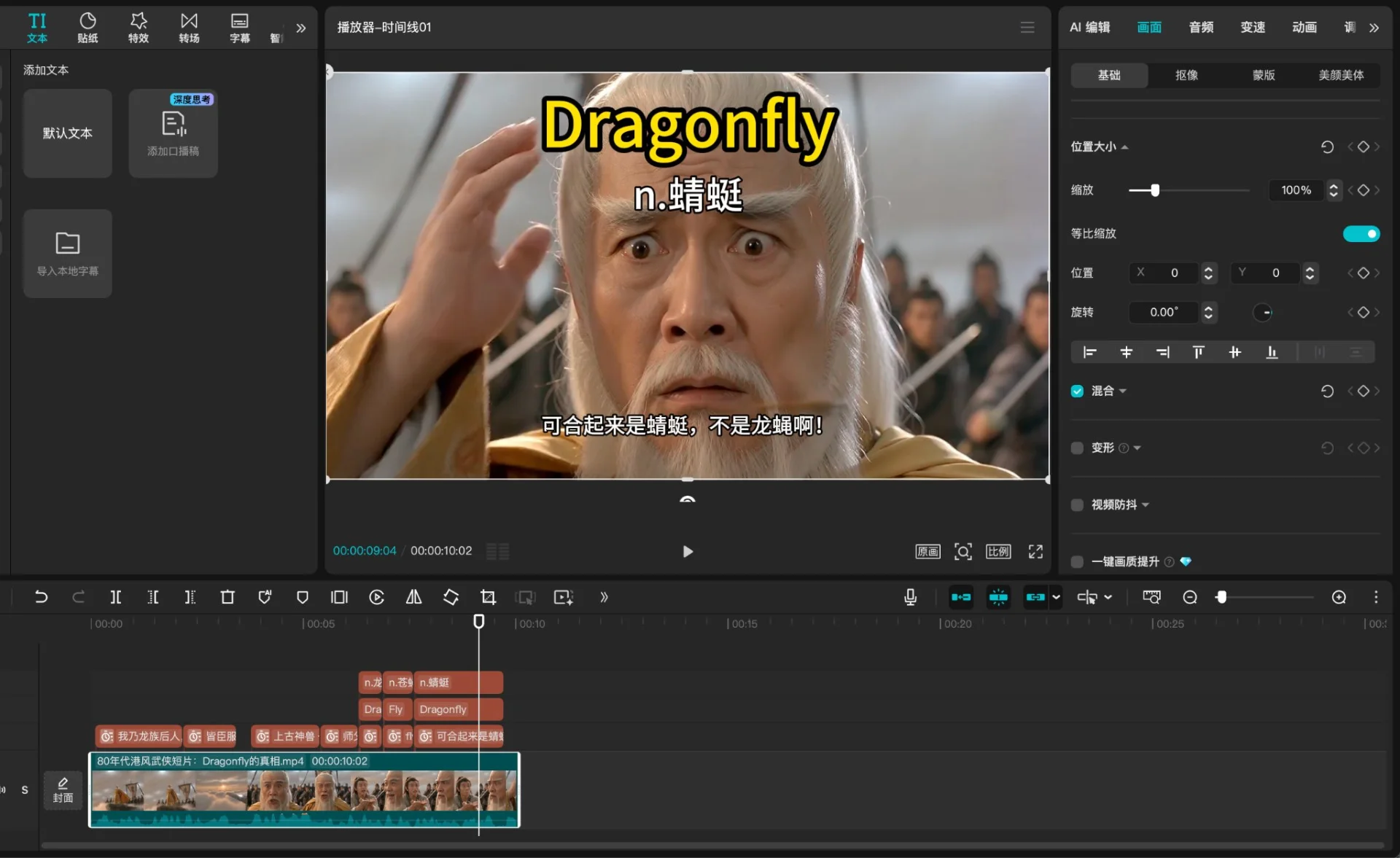The height and width of the screenshot is (858, 1400).
Task: Align clip to top edge
Action: pos(1198,353)
